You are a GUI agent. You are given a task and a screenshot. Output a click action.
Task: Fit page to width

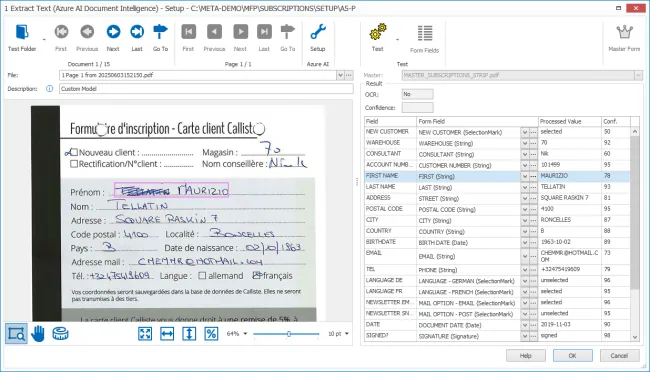tap(167, 333)
